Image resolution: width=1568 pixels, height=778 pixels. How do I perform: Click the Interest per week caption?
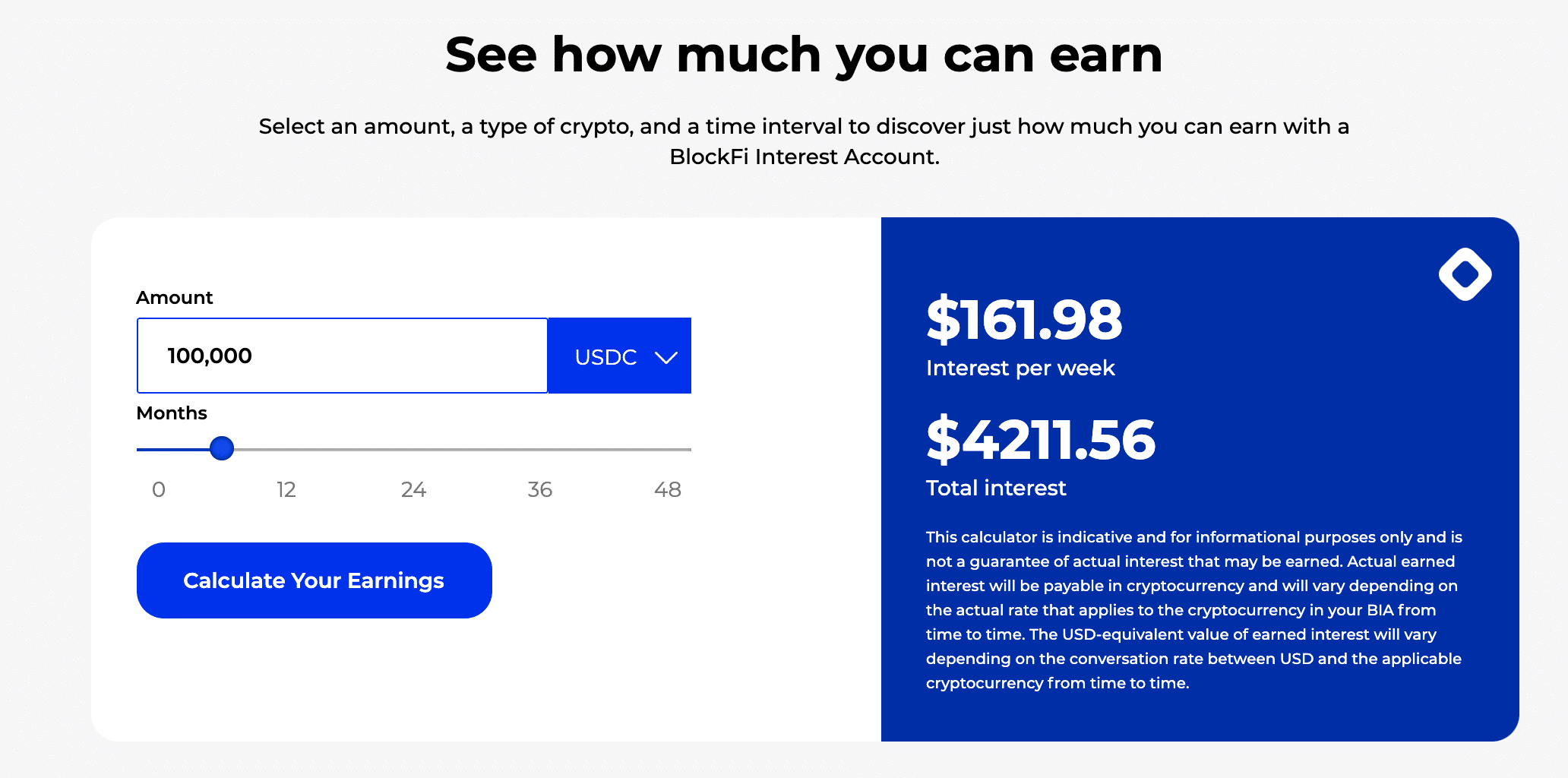click(1020, 368)
